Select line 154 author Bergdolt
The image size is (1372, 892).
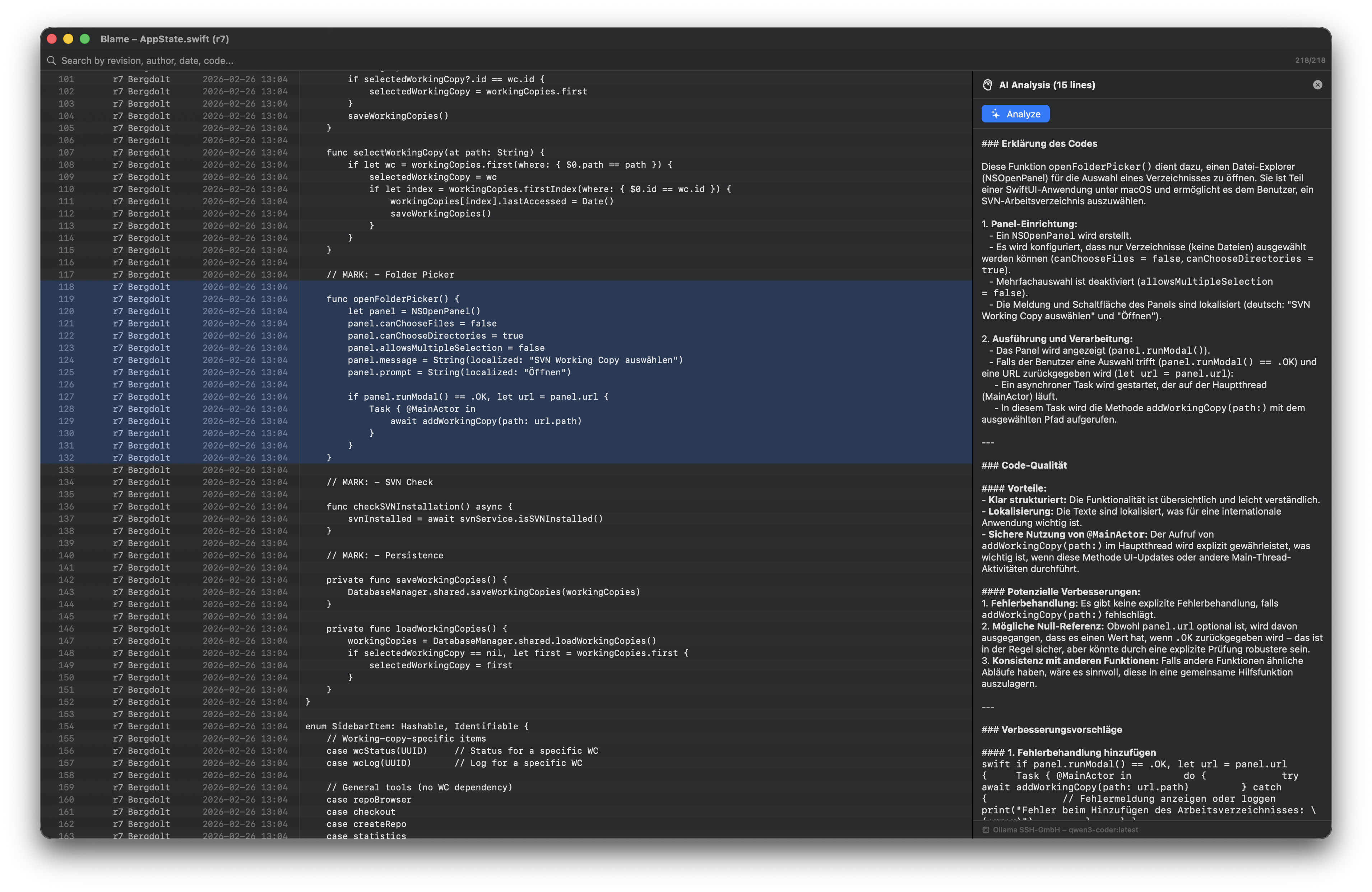pyautogui.click(x=149, y=726)
